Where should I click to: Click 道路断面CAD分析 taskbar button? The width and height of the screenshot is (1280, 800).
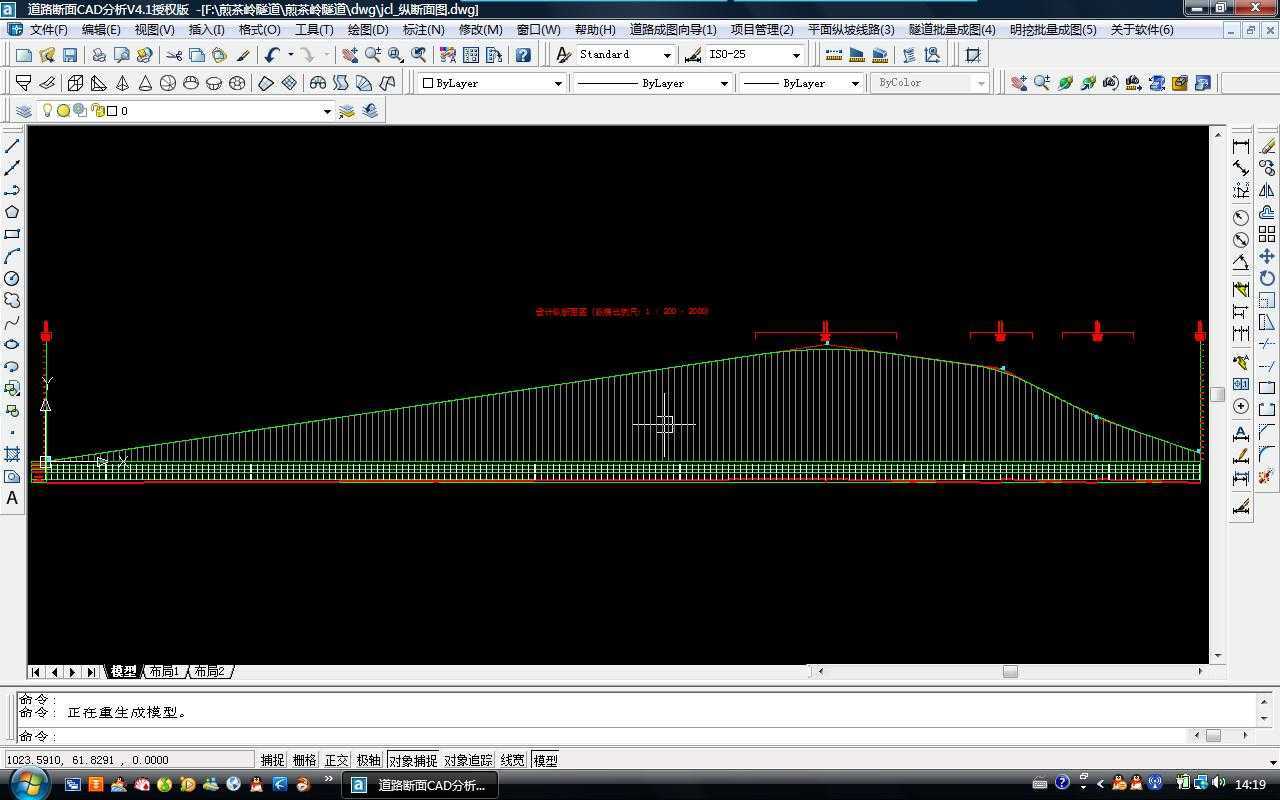pos(421,785)
